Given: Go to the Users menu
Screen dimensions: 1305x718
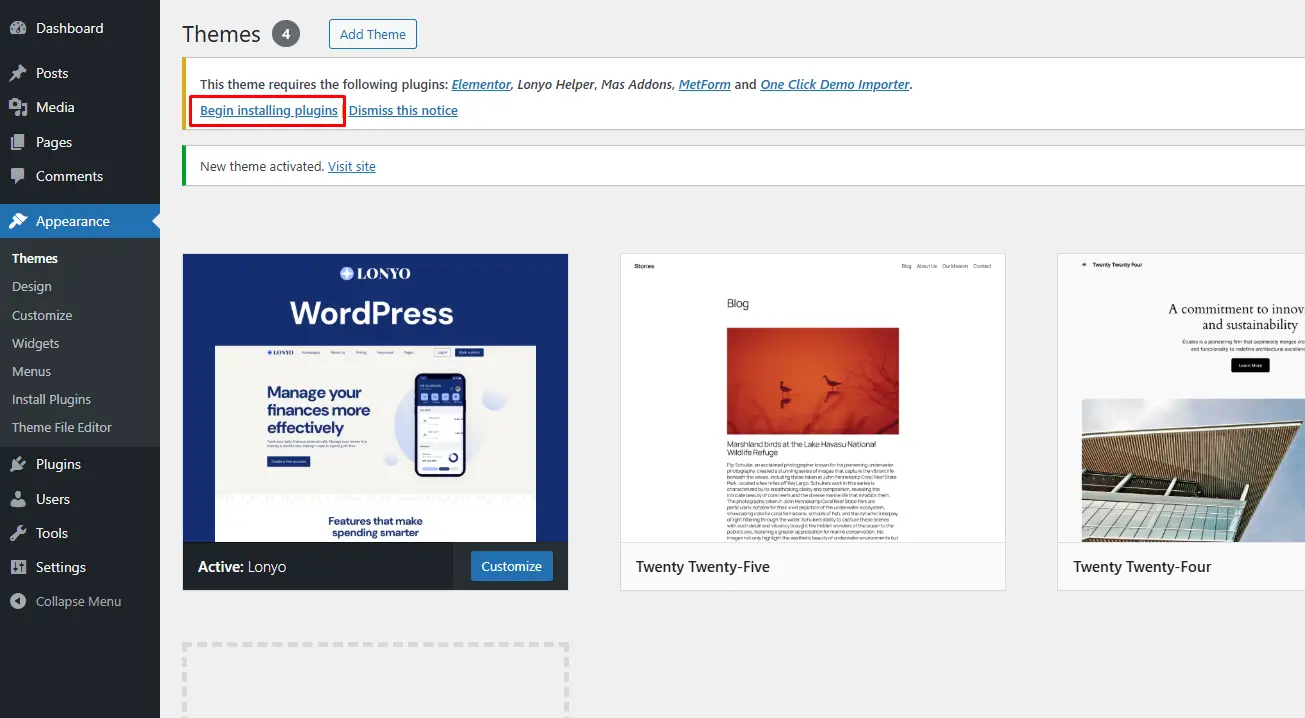Looking at the screenshot, I should (x=80, y=499).
